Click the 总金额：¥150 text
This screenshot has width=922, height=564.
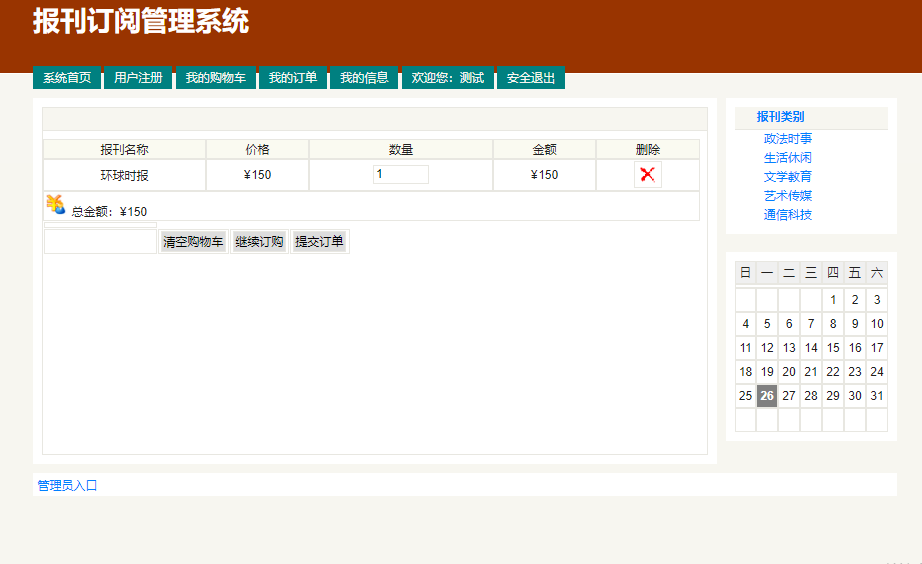[109, 212]
